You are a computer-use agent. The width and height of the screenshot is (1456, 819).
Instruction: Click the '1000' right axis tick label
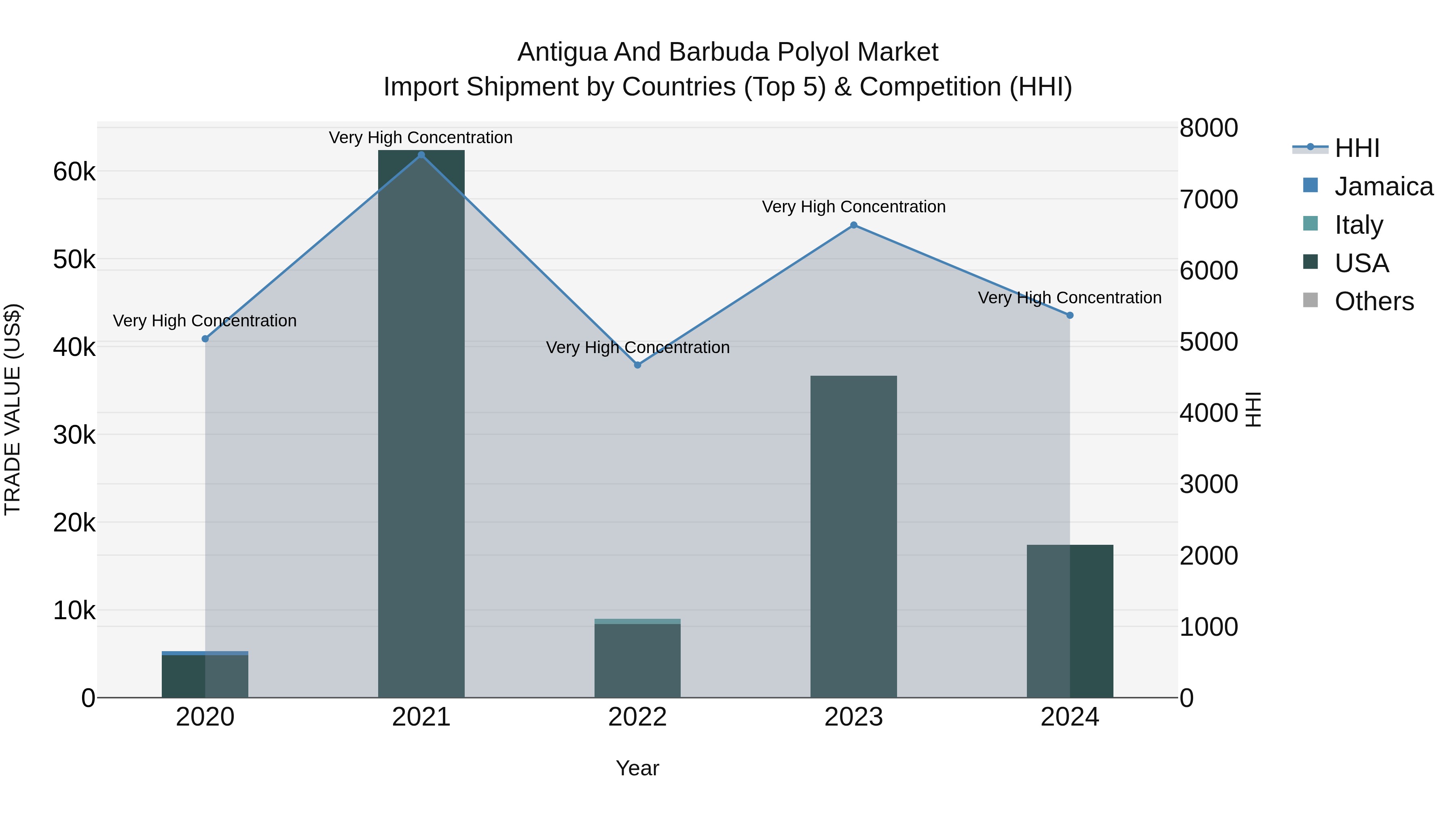(x=1209, y=626)
